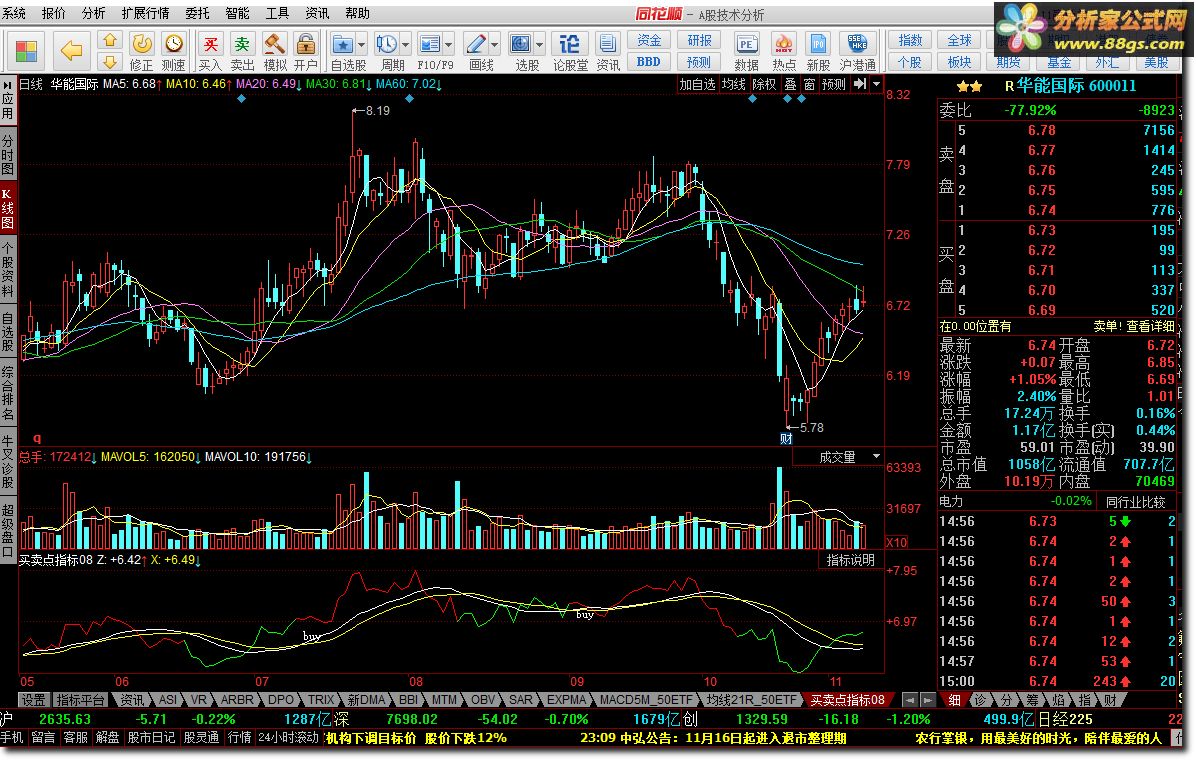This screenshot has height=760, width=1196.
Task: Click the 卖出 sell icon
Action: click(243, 52)
